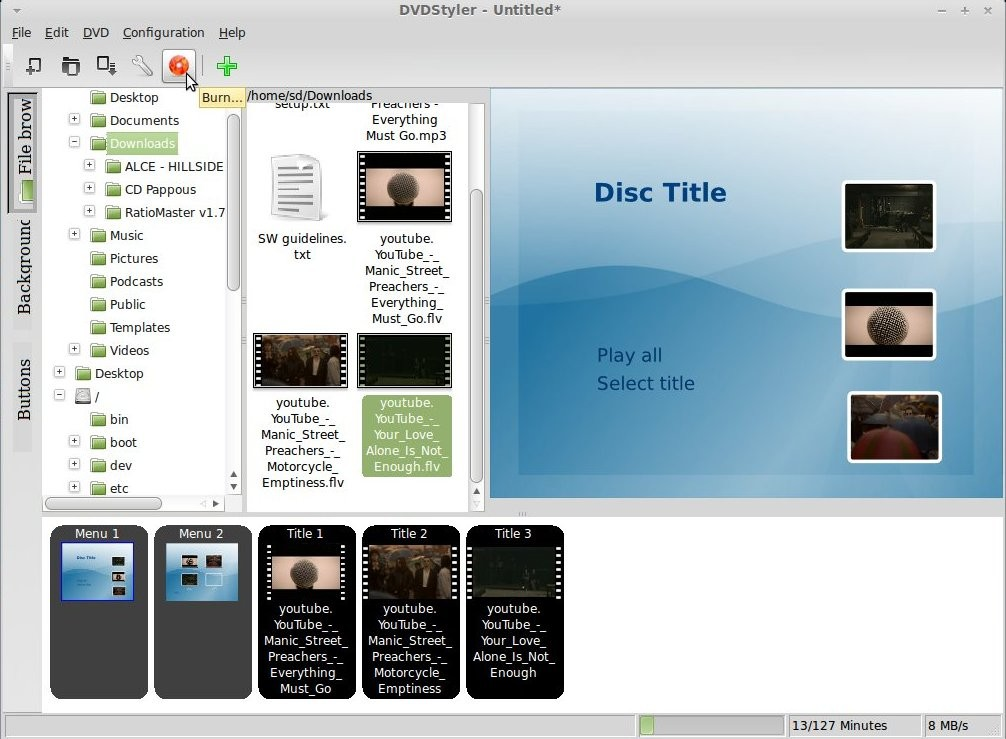Screen dimensions: 1006x739
Task: Select Title 2 Motorcycle Emptiness clip
Action: pyautogui.click(x=411, y=612)
